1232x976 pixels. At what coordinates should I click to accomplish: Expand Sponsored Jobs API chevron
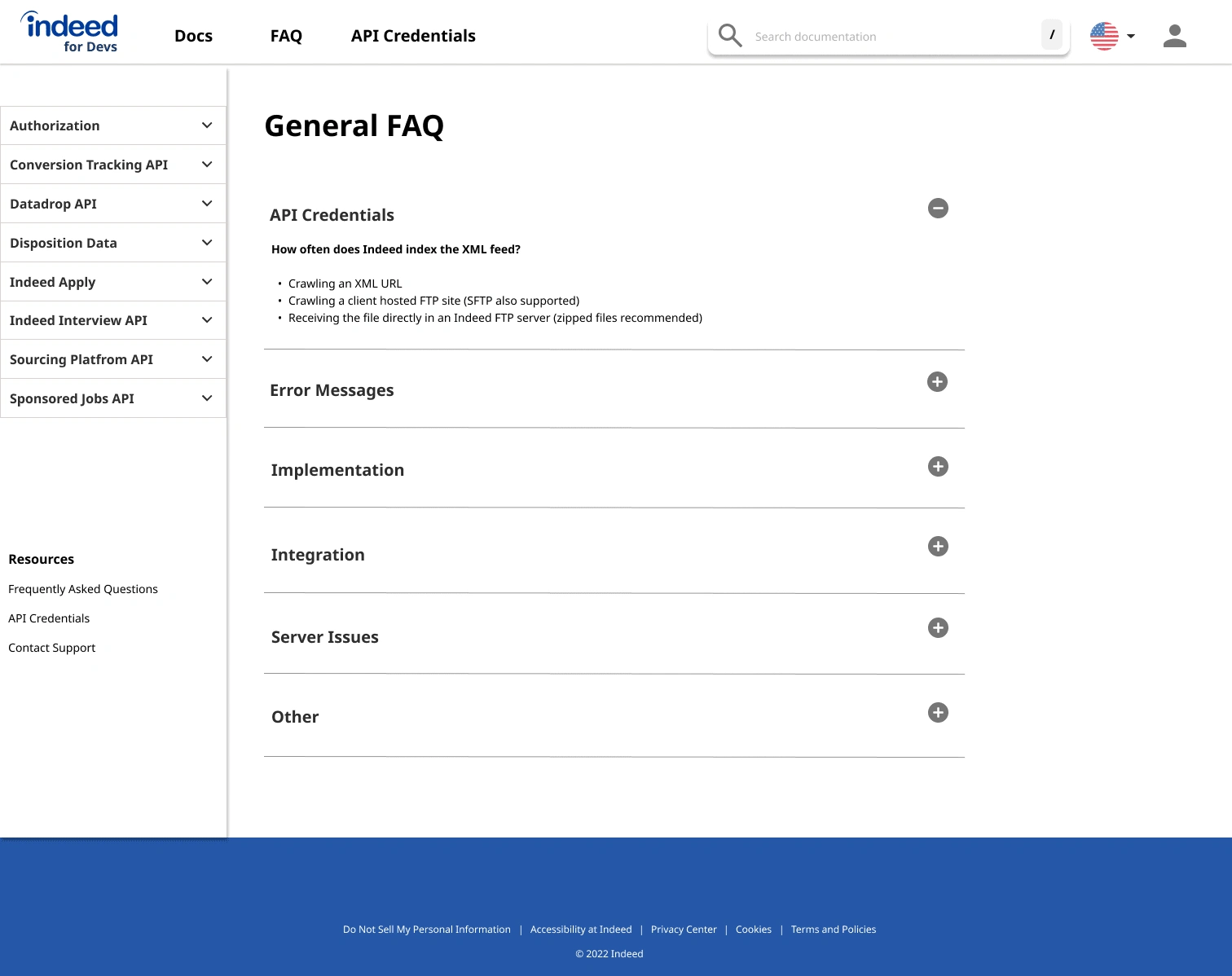(x=207, y=398)
